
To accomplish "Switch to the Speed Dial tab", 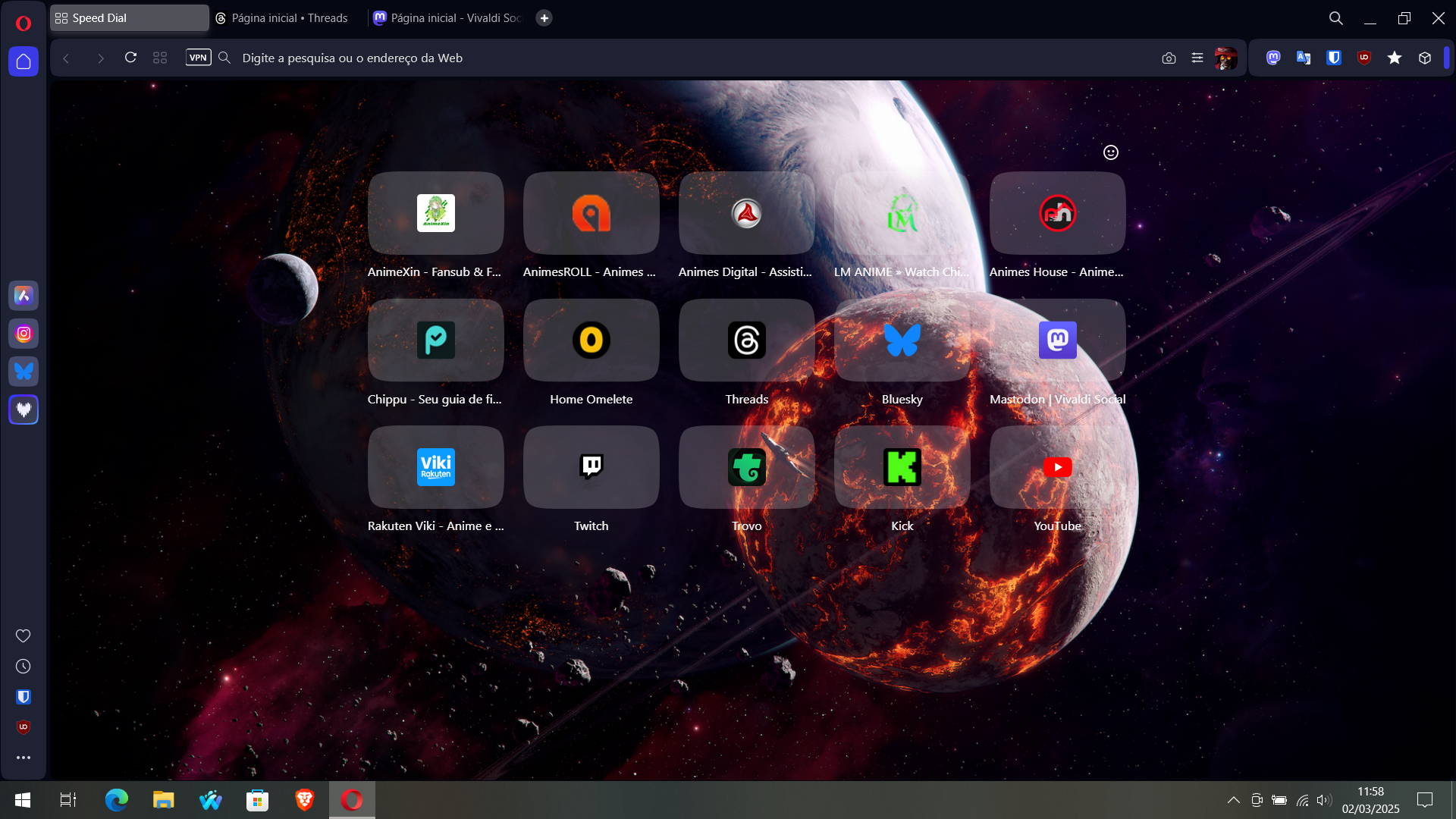I will 130,18.
